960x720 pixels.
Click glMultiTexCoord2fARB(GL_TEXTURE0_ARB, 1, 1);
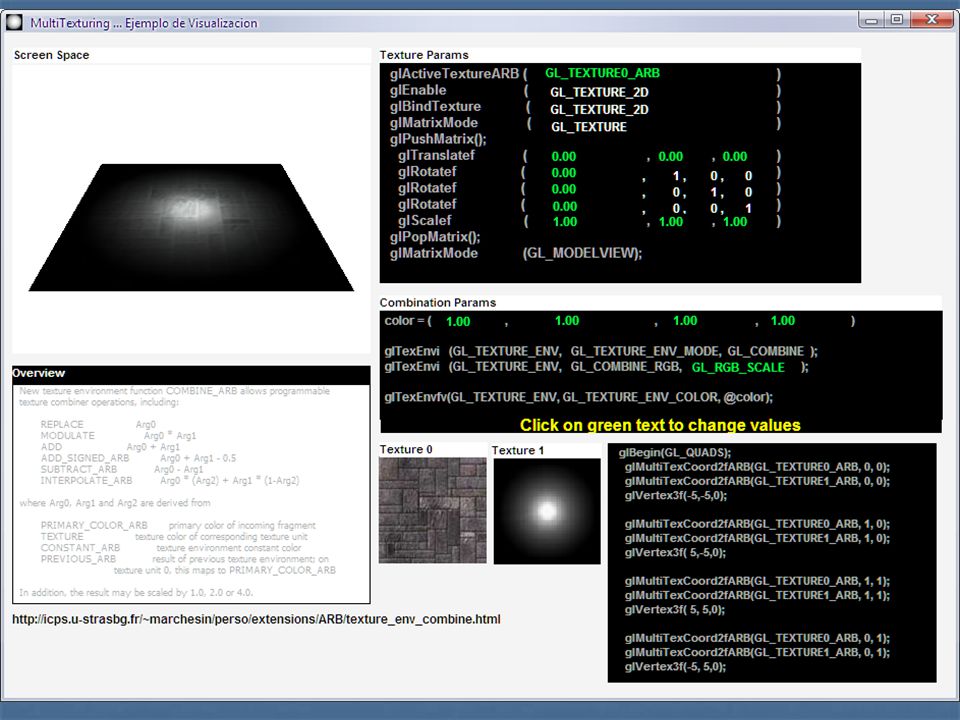(x=757, y=581)
